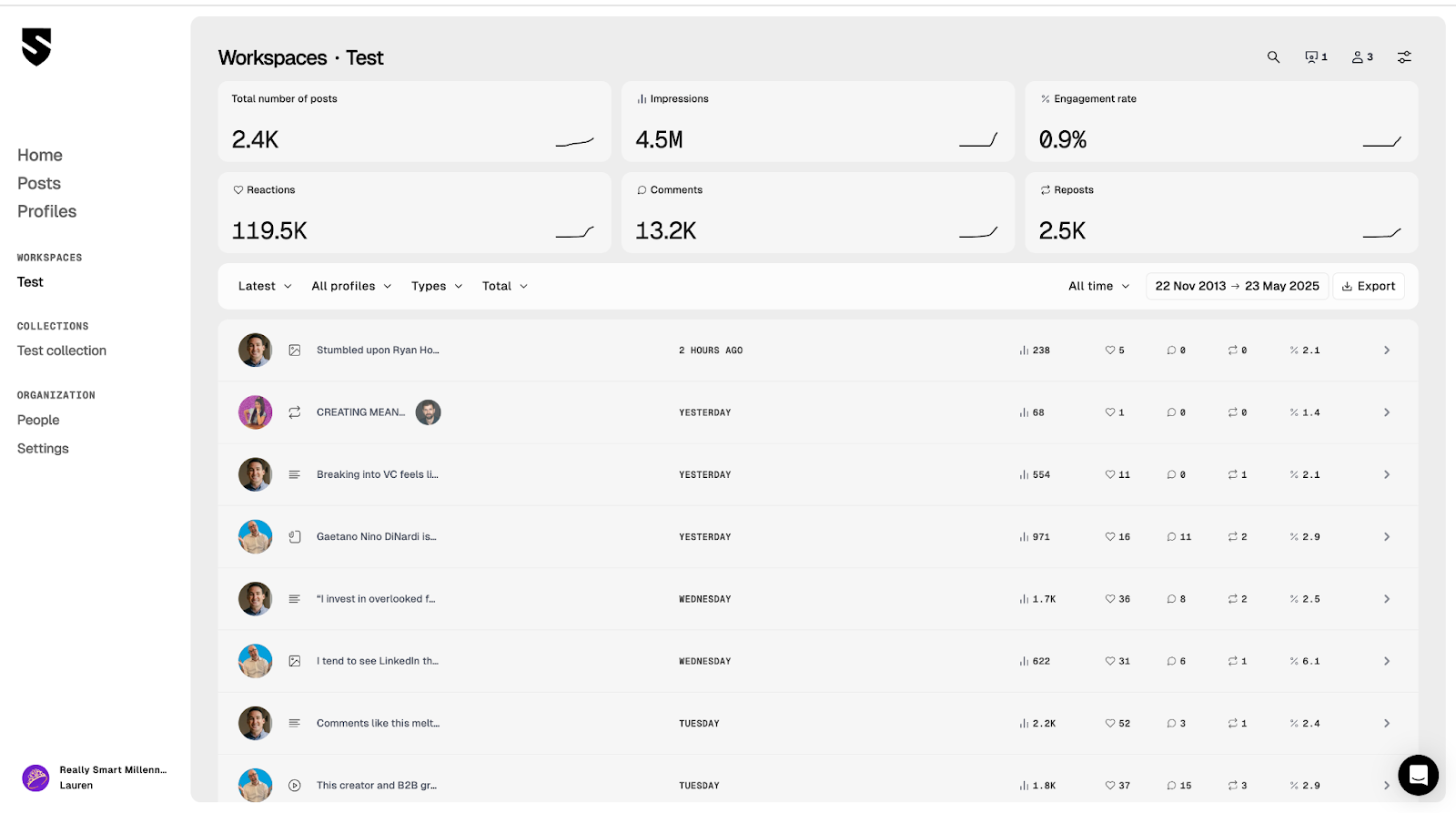
Task: Open the chat support bubble
Action: point(1418,775)
